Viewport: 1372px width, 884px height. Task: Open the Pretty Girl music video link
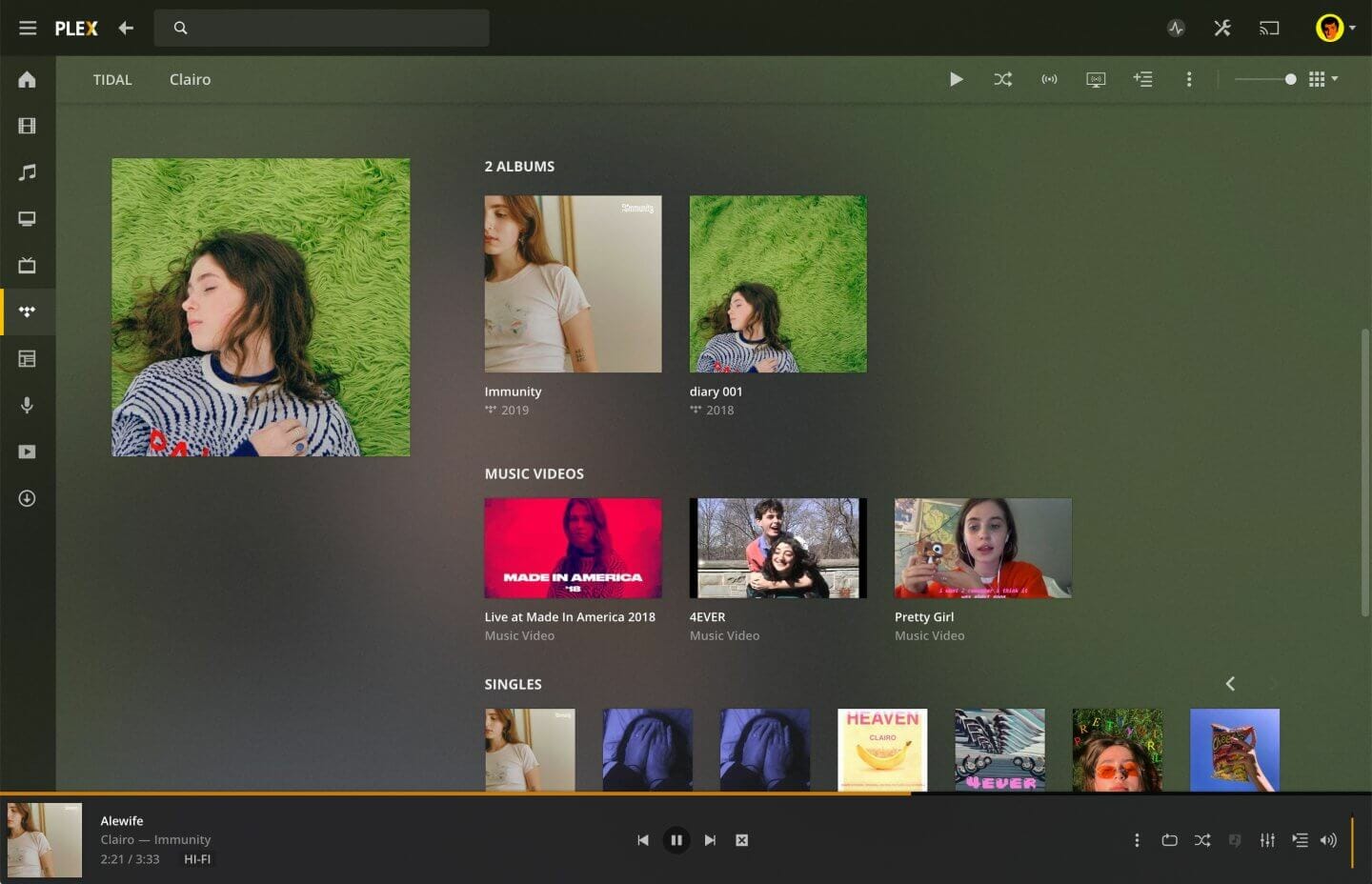click(924, 617)
